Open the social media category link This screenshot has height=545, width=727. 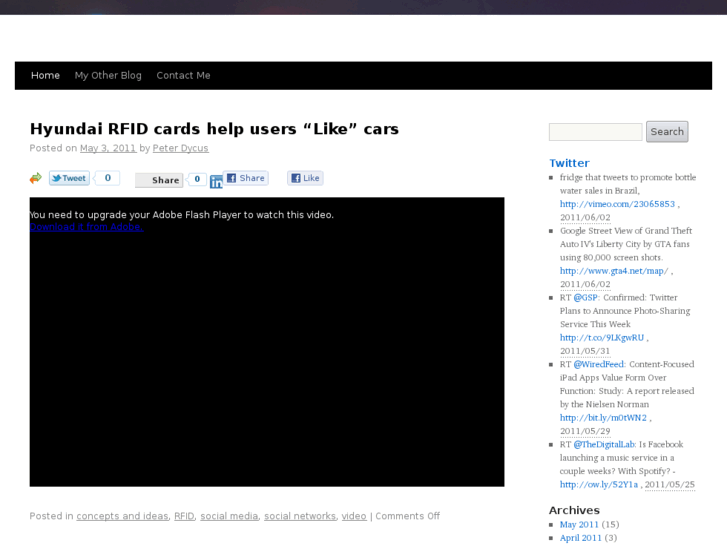click(229, 516)
